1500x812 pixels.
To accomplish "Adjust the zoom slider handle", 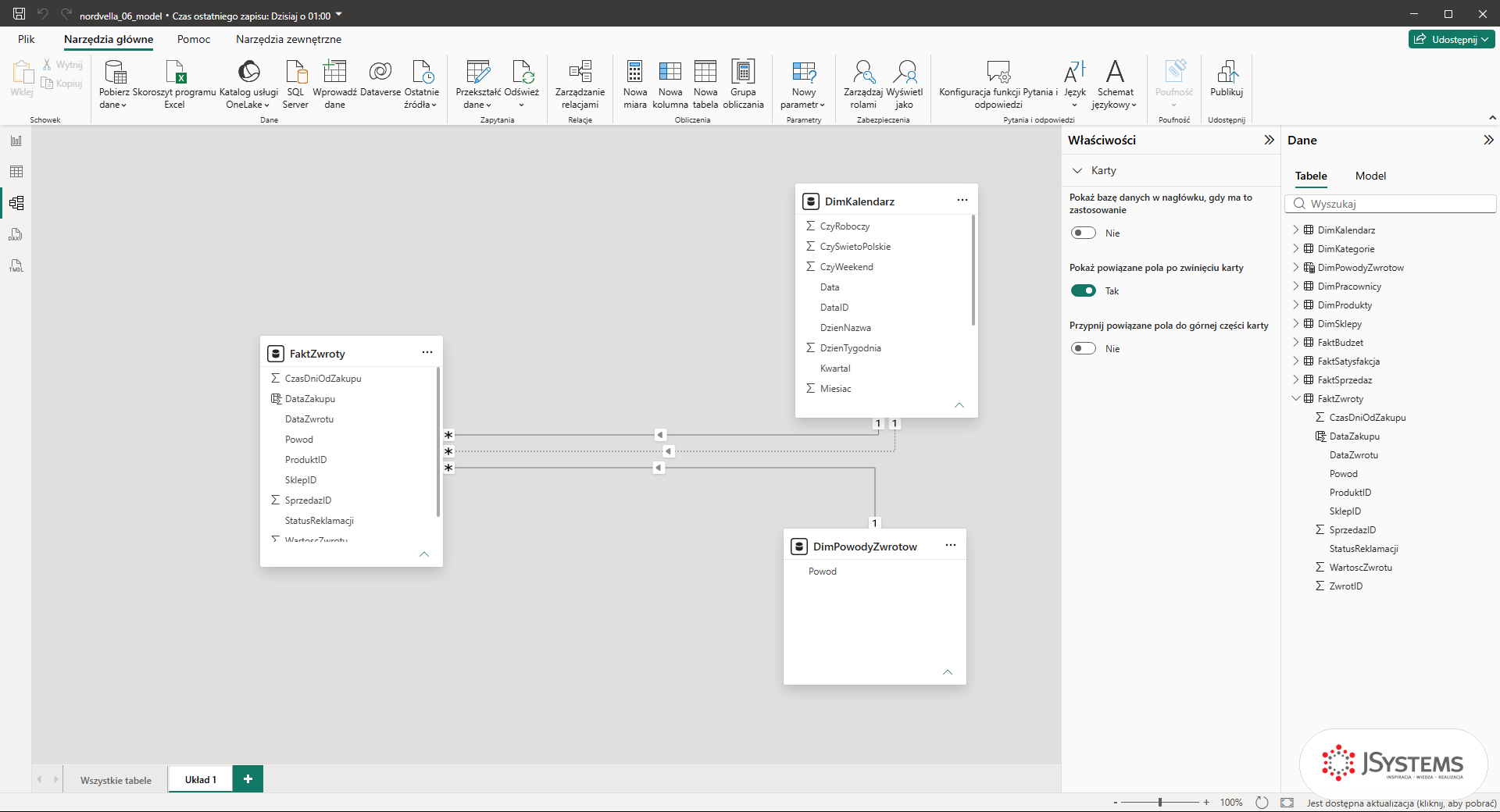I will pyautogui.click(x=1160, y=802).
